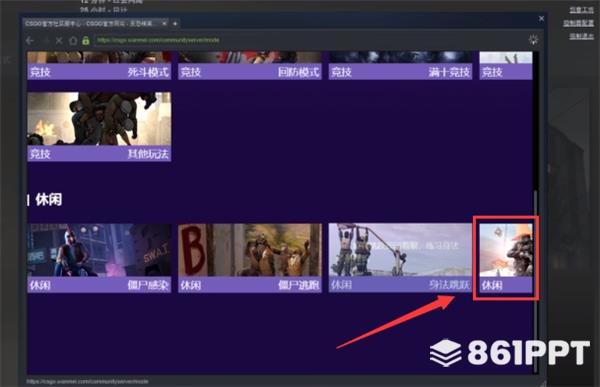Open the 身法跳跃 casual mode card
The image size is (600, 387).
pos(400,258)
